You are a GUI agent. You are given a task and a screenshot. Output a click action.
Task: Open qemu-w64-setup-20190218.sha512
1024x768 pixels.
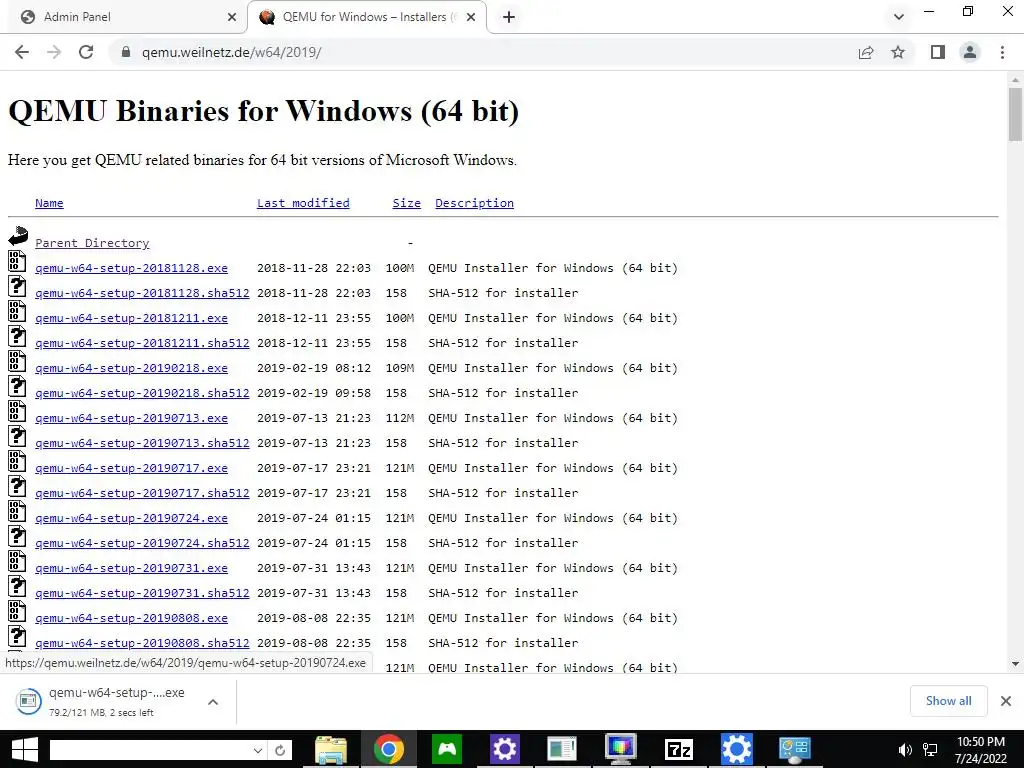[x=142, y=393]
